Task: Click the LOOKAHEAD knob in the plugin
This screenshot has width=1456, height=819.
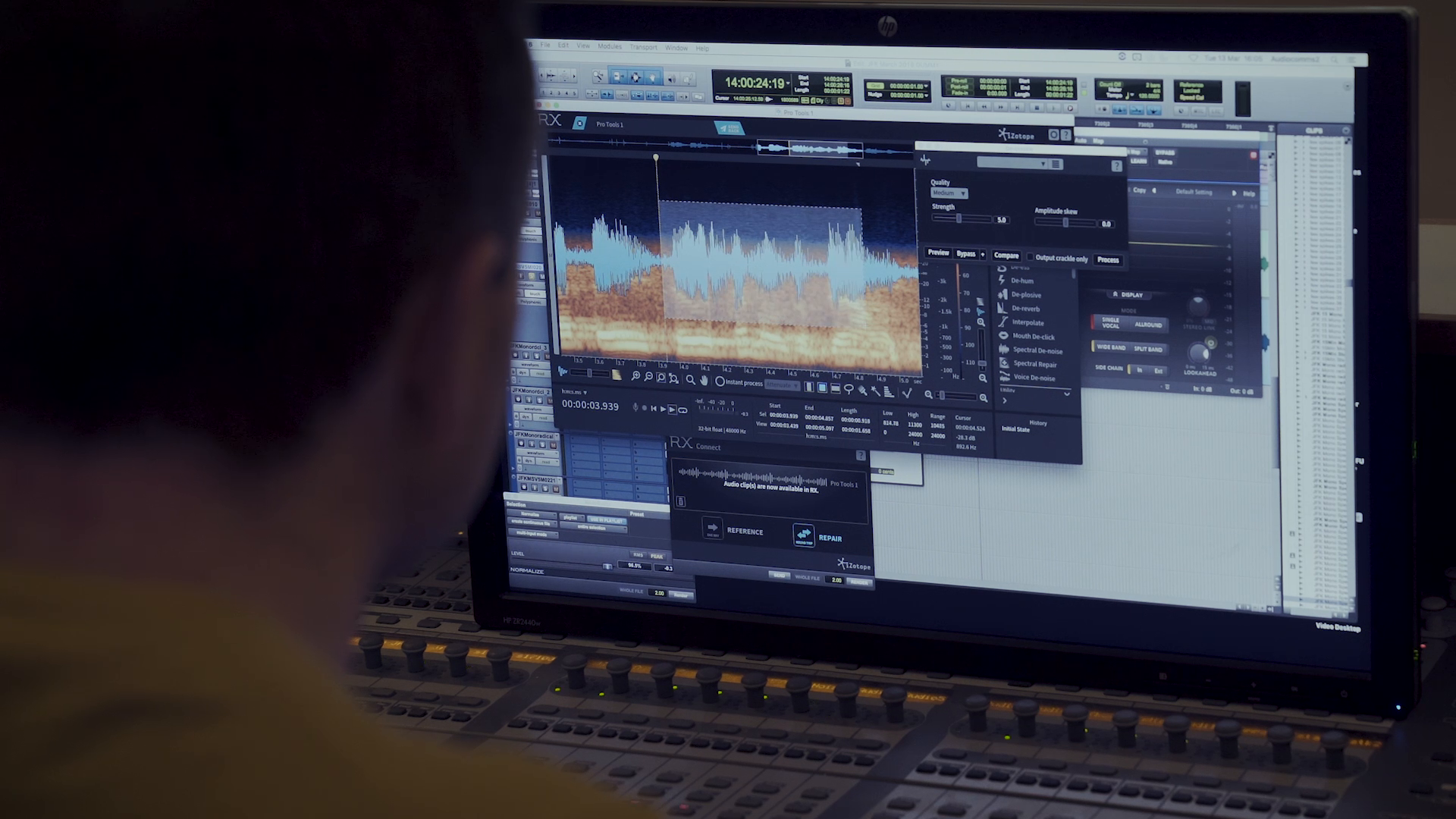Action: tap(1199, 353)
